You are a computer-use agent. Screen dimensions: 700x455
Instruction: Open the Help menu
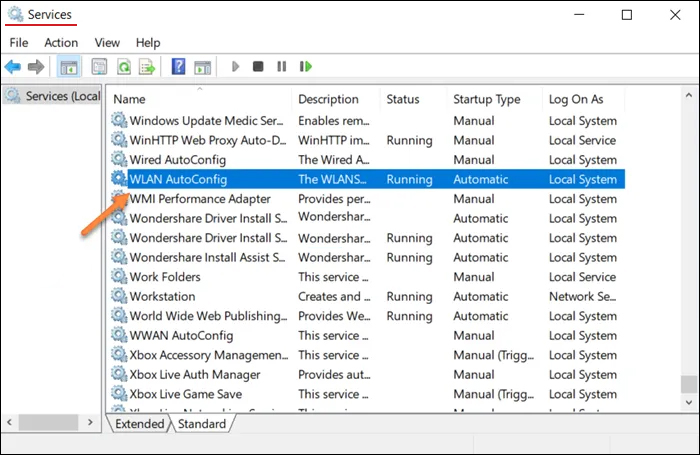point(148,43)
